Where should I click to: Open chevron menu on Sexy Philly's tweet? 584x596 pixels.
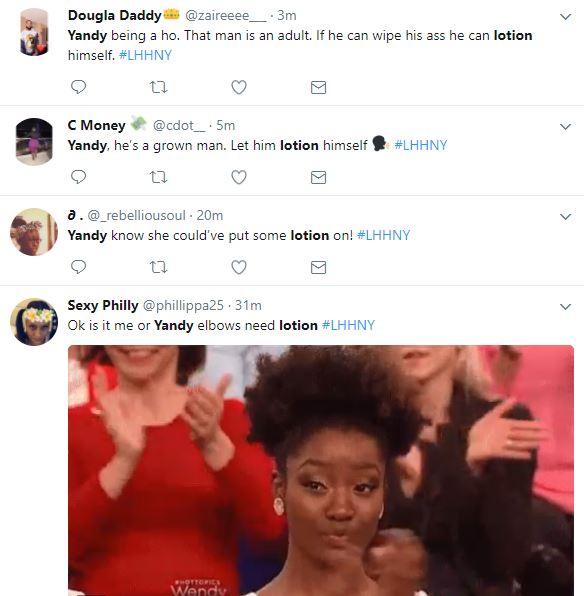coord(565,307)
